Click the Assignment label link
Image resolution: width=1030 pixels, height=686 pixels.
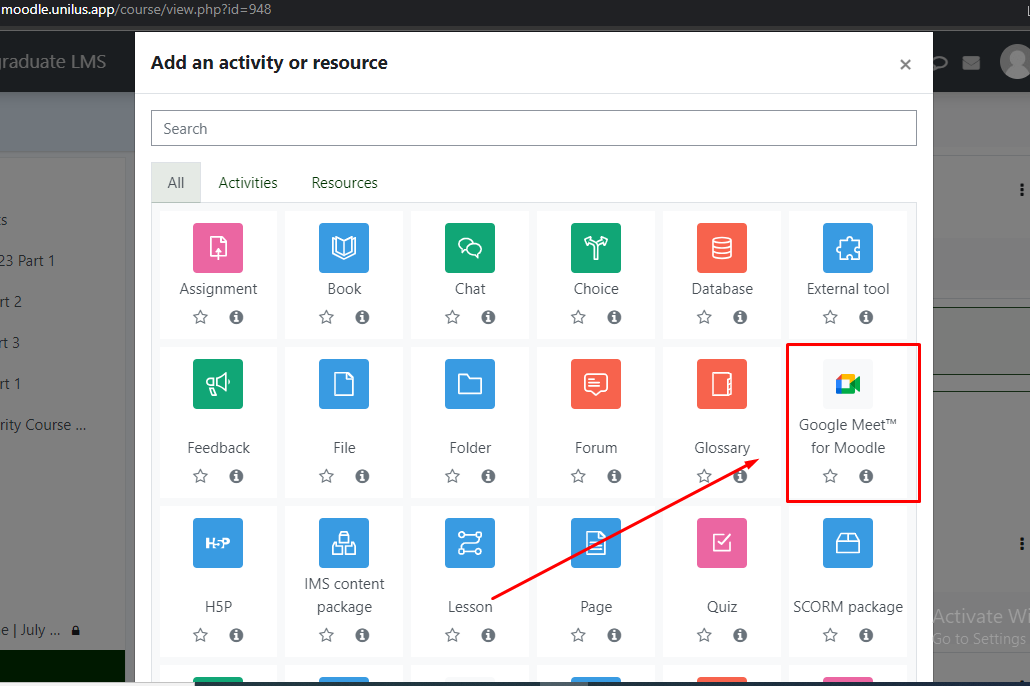pos(218,289)
